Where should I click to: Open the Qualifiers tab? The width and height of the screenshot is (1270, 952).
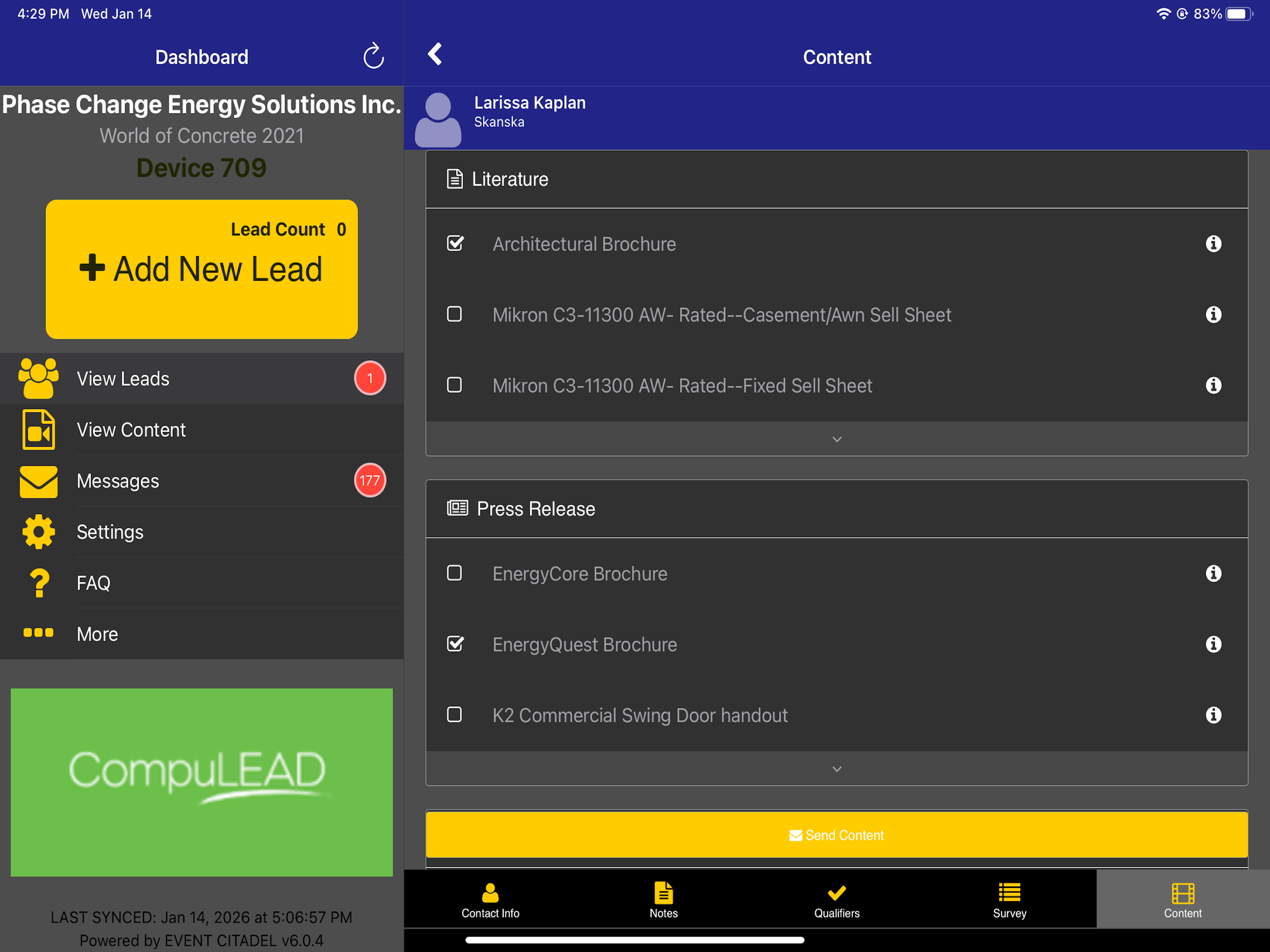tap(837, 899)
